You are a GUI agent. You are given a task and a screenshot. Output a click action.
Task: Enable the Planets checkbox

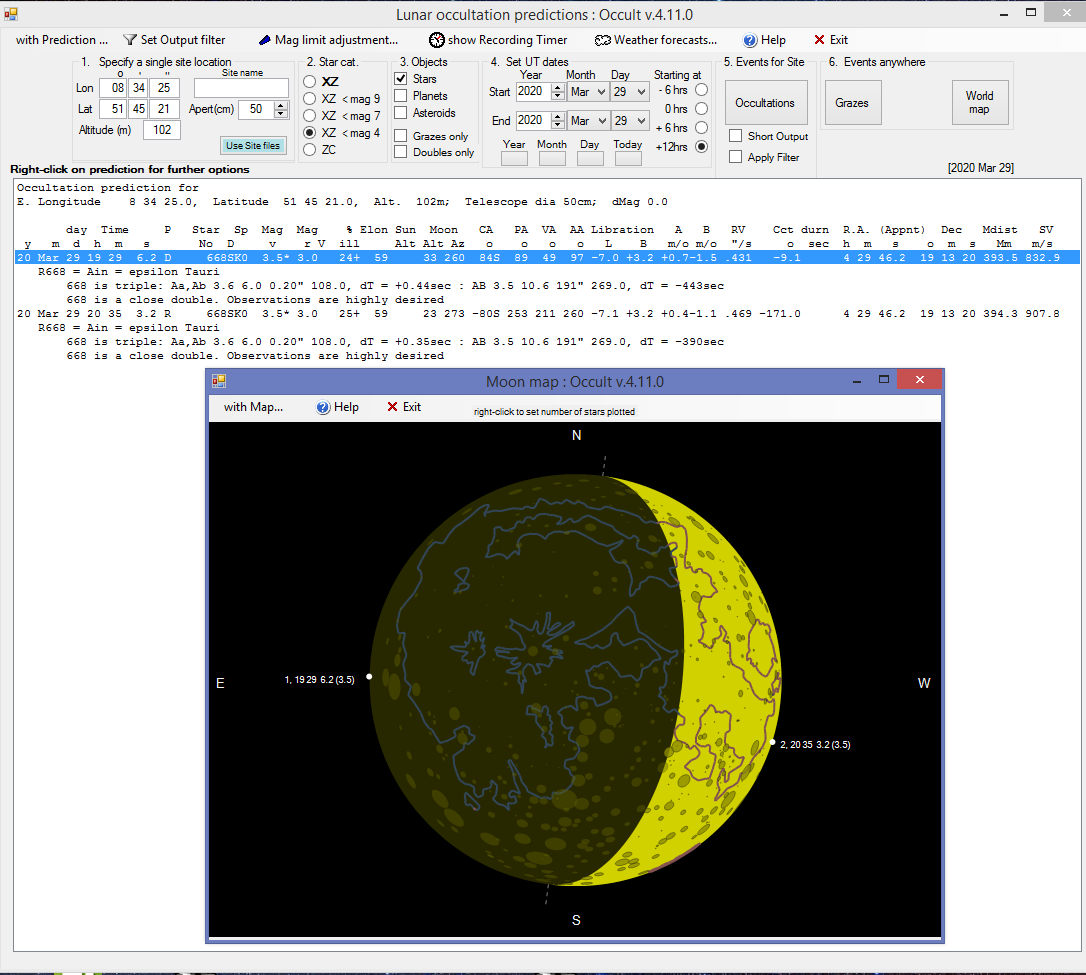point(401,96)
